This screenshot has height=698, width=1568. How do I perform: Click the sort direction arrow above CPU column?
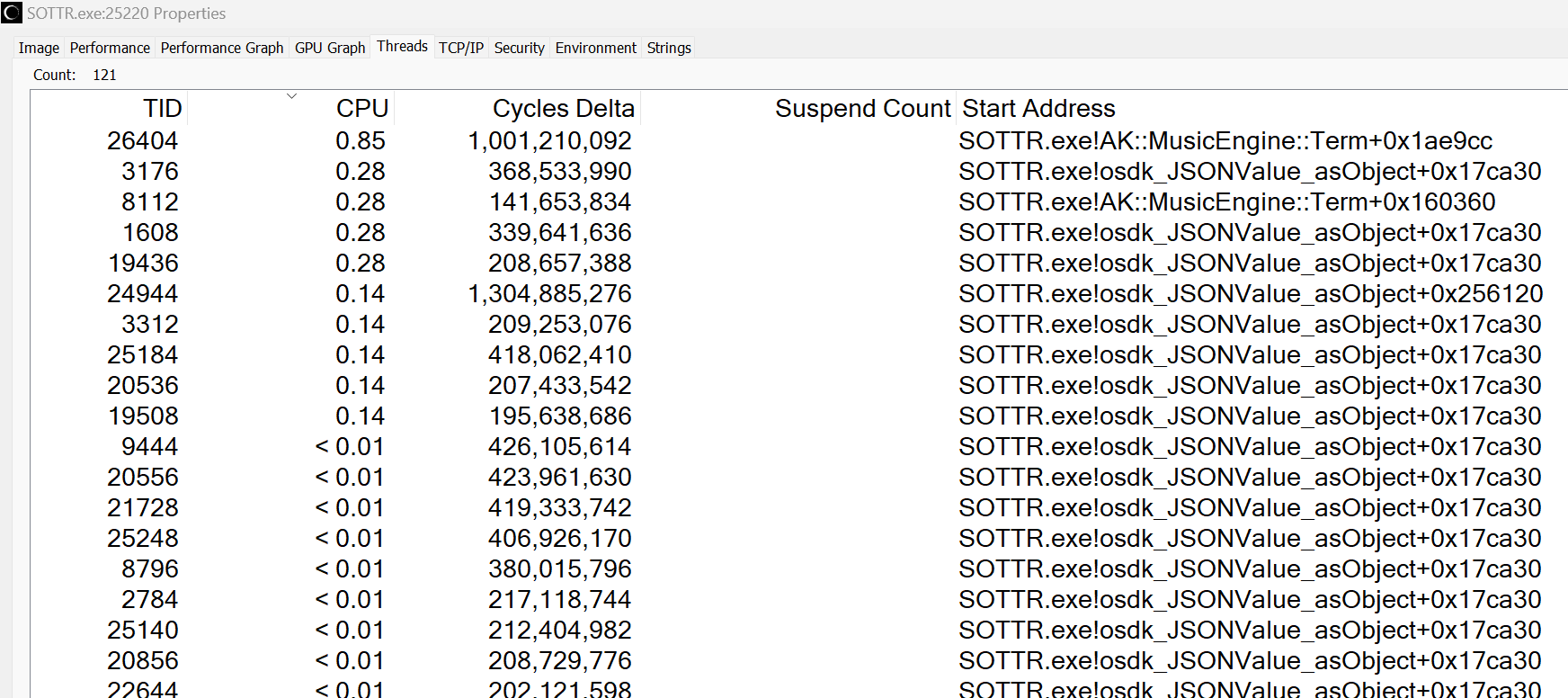(x=291, y=95)
